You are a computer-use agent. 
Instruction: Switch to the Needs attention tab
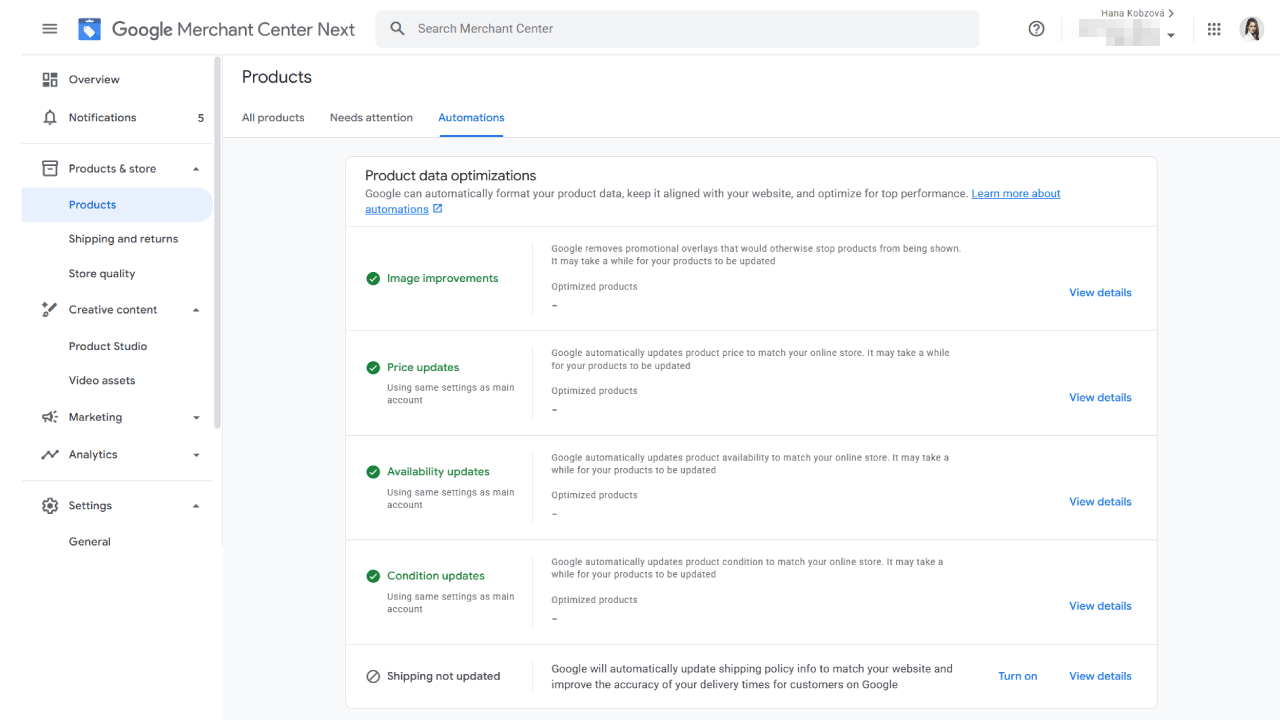click(371, 118)
